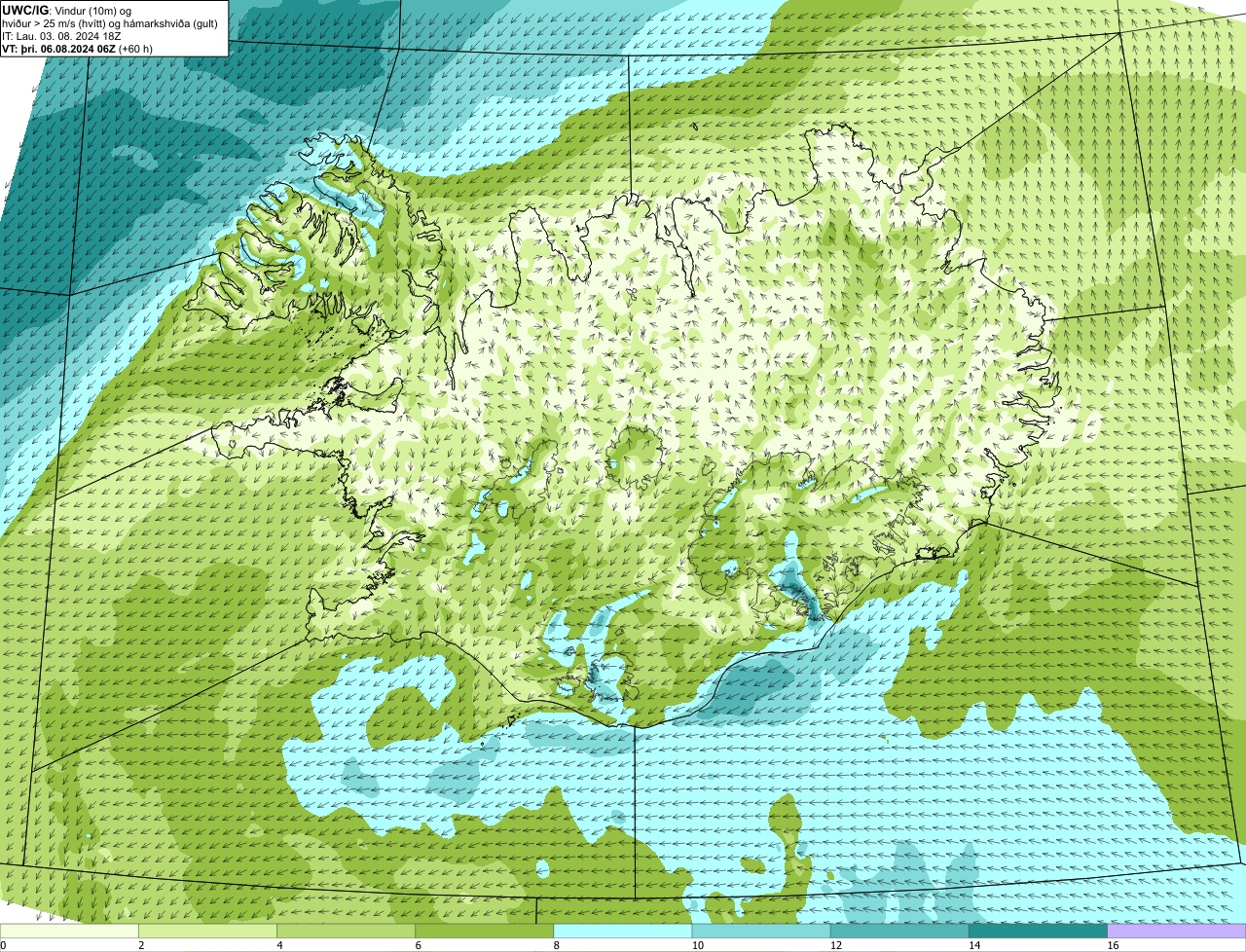
Task: Click the "UWC/IG: Vindur (10m) og" title line
Action: tap(66, 10)
